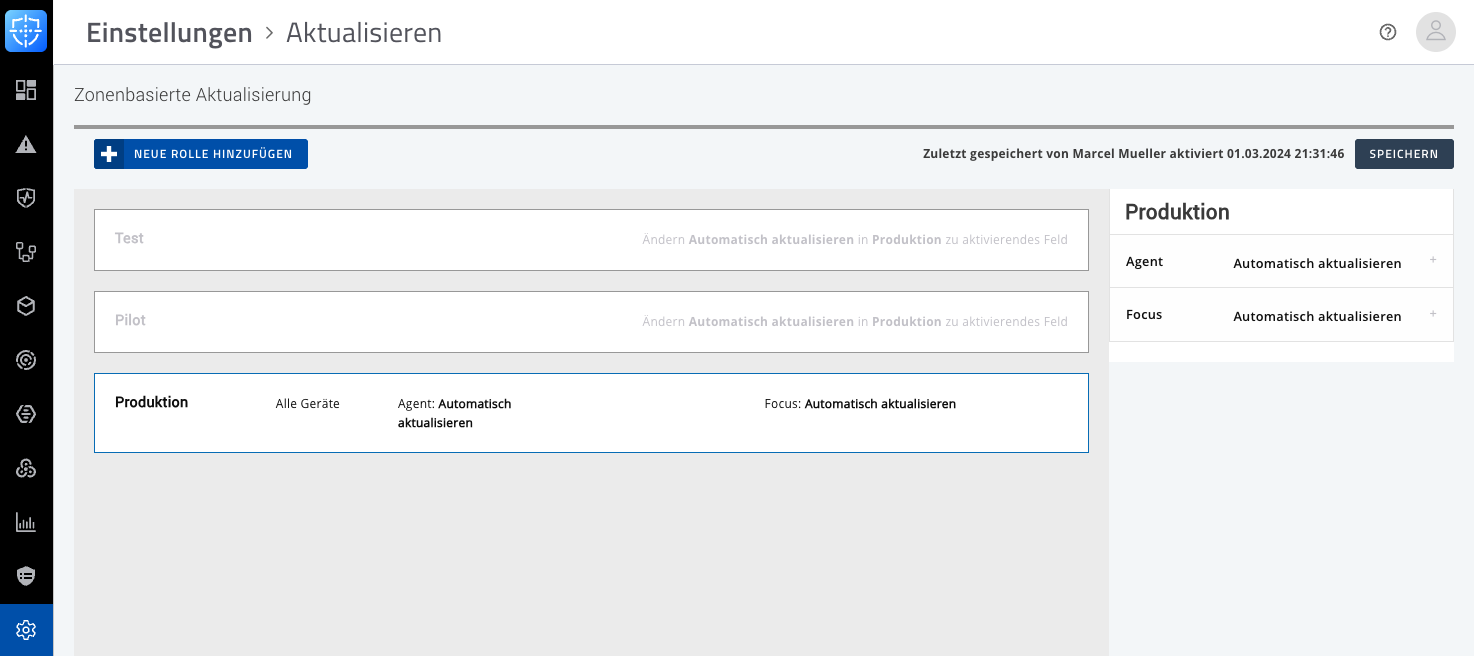Click the Neue Rolle Hinzufügen button
This screenshot has height=656, width=1474.
pos(201,154)
